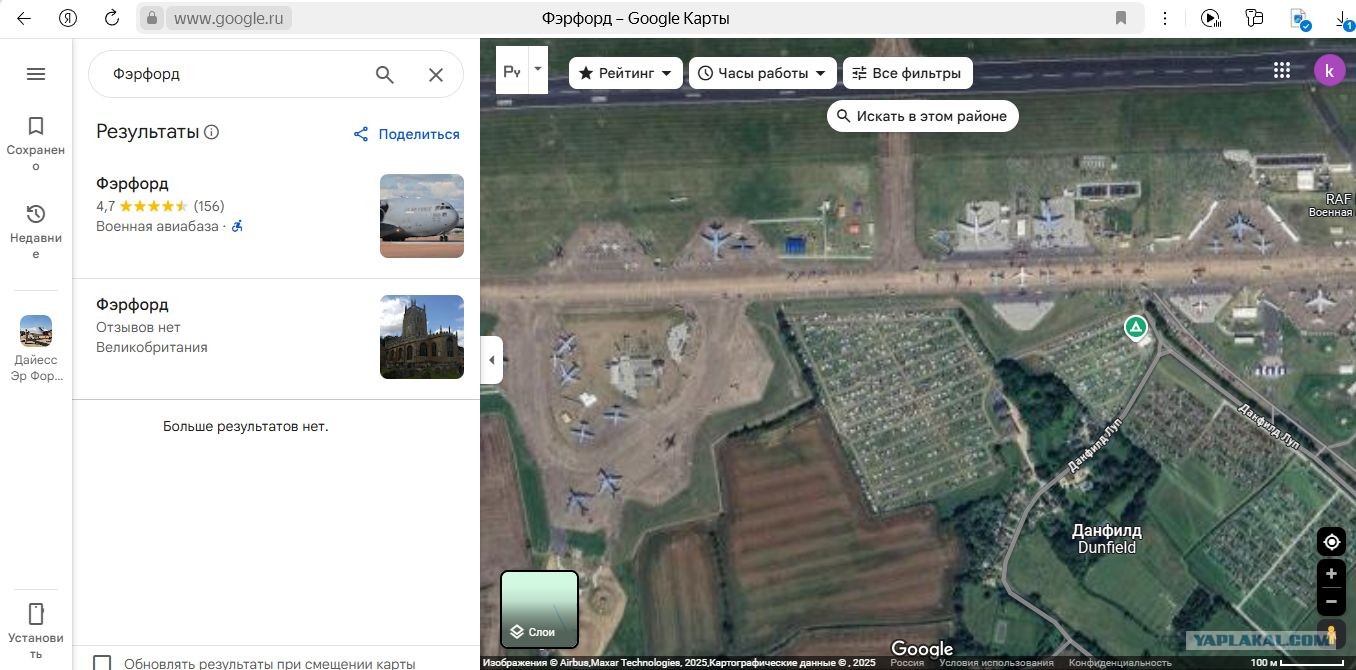The width and height of the screenshot is (1356, 670).
Task: Switch map view using the Слои layers thumbnail
Action: click(x=539, y=609)
